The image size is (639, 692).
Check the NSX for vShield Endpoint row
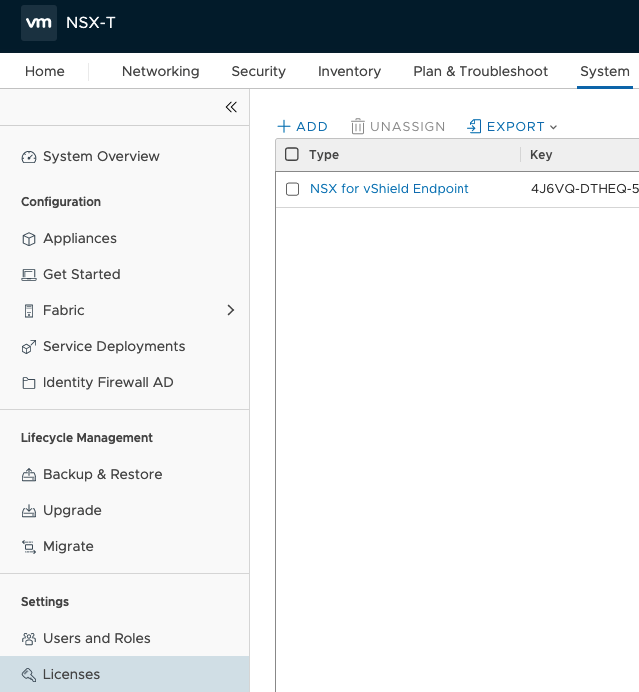point(292,189)
